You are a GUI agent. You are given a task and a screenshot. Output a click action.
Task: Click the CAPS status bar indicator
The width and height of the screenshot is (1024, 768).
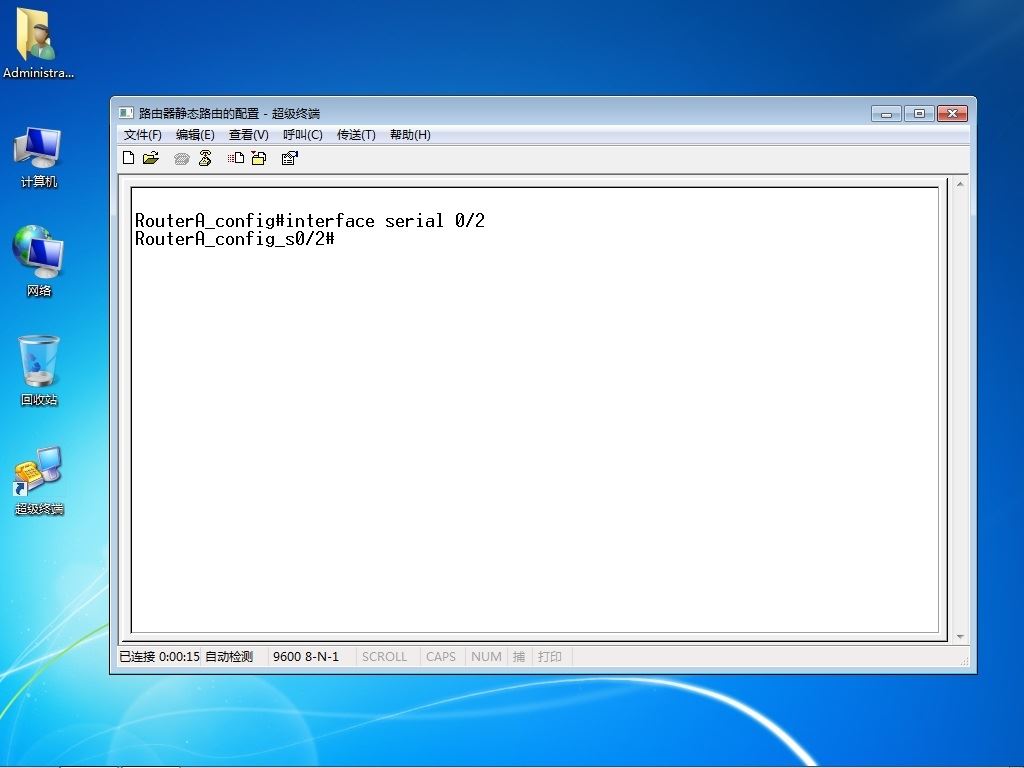click(441, 656)
